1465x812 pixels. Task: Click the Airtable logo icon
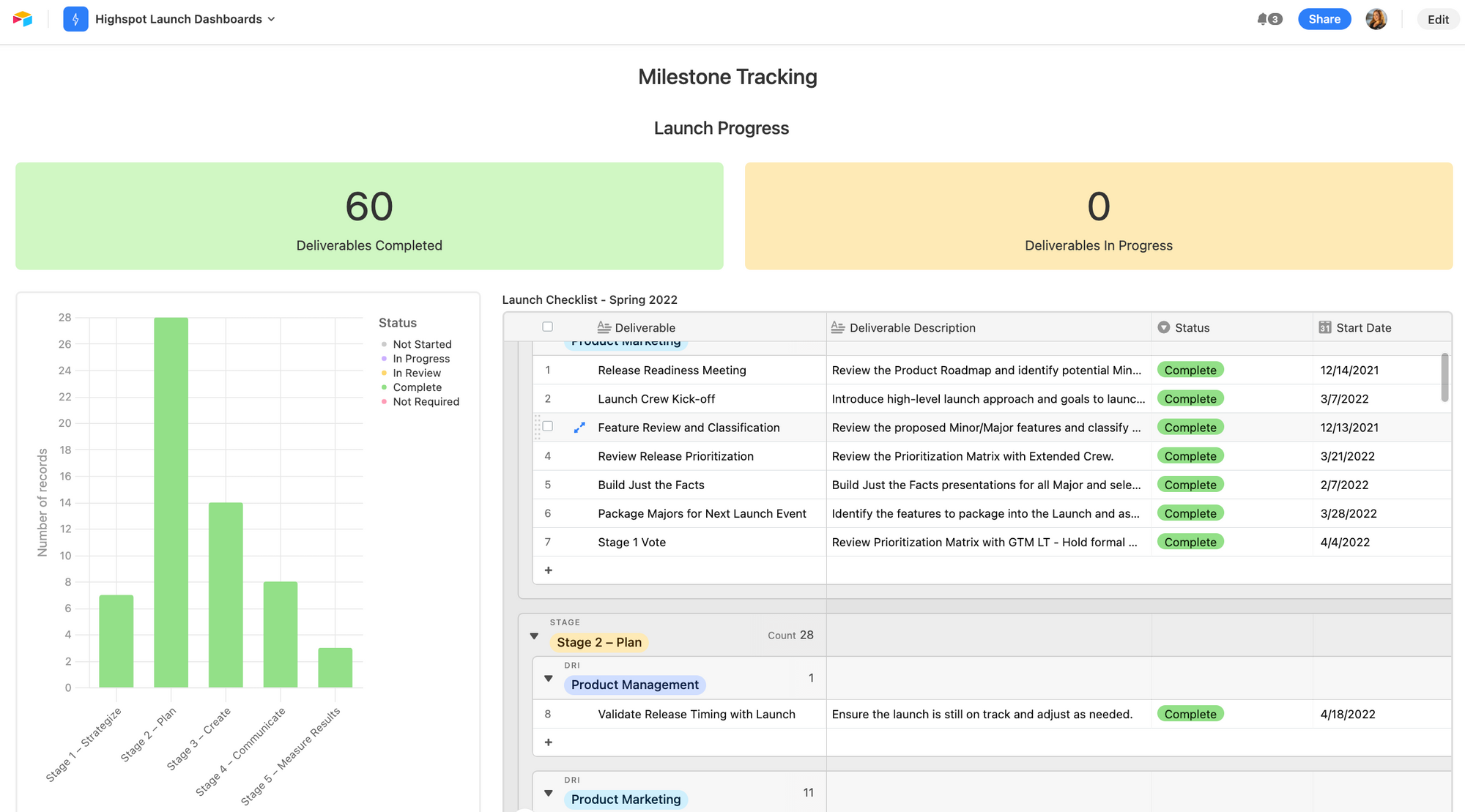(x=23, y=19)
